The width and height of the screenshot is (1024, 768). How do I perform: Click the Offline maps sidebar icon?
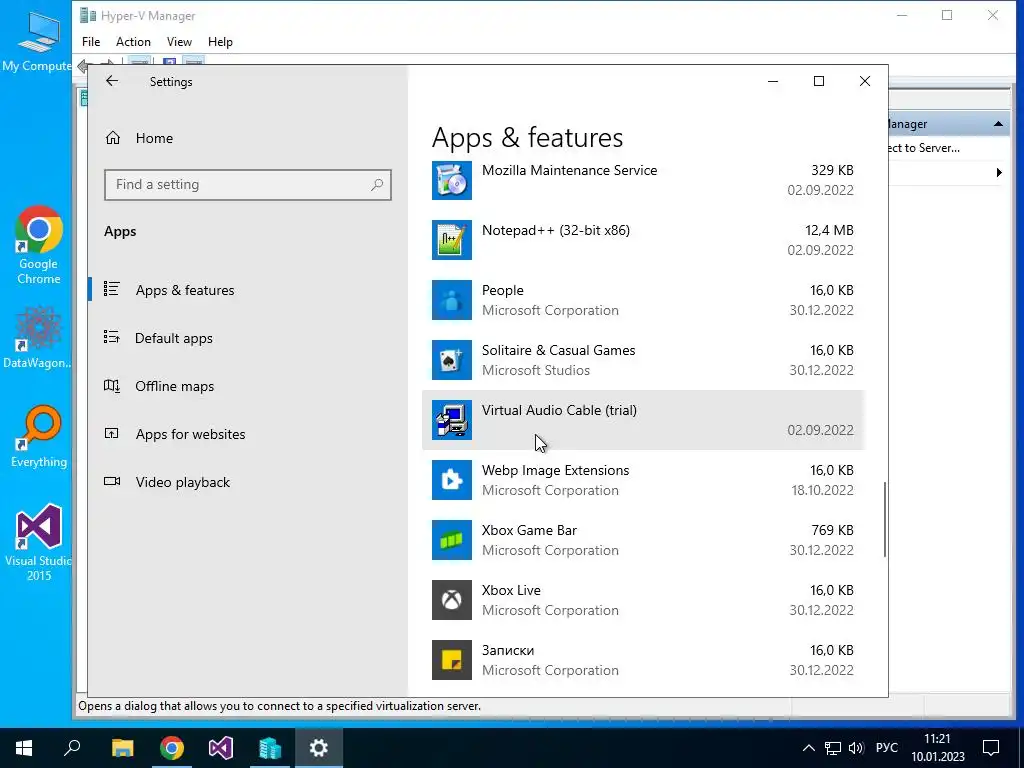coord(112,386)
